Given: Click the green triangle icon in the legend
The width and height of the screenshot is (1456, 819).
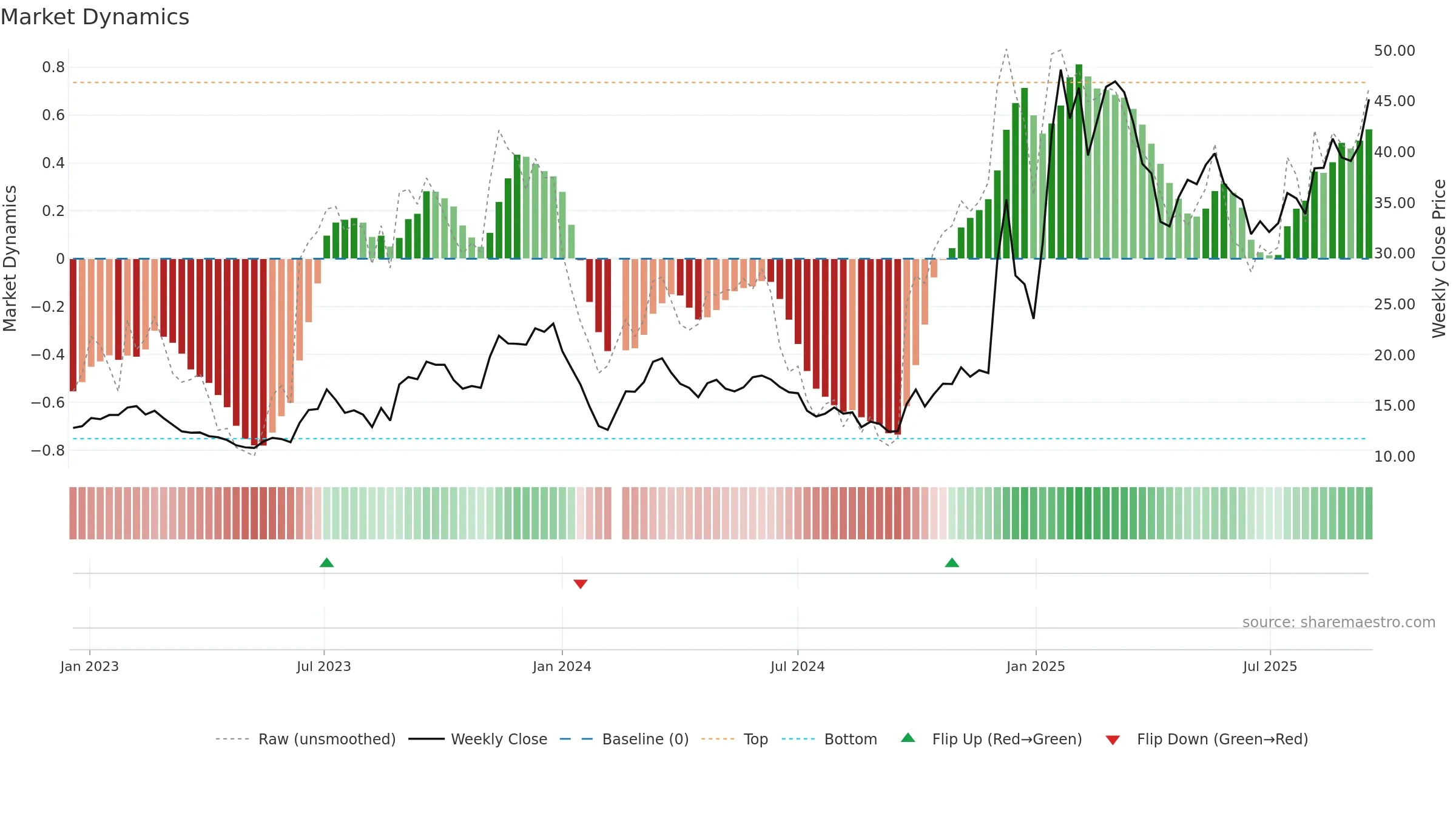Looking at the screenshot, I should click(908, 738).
